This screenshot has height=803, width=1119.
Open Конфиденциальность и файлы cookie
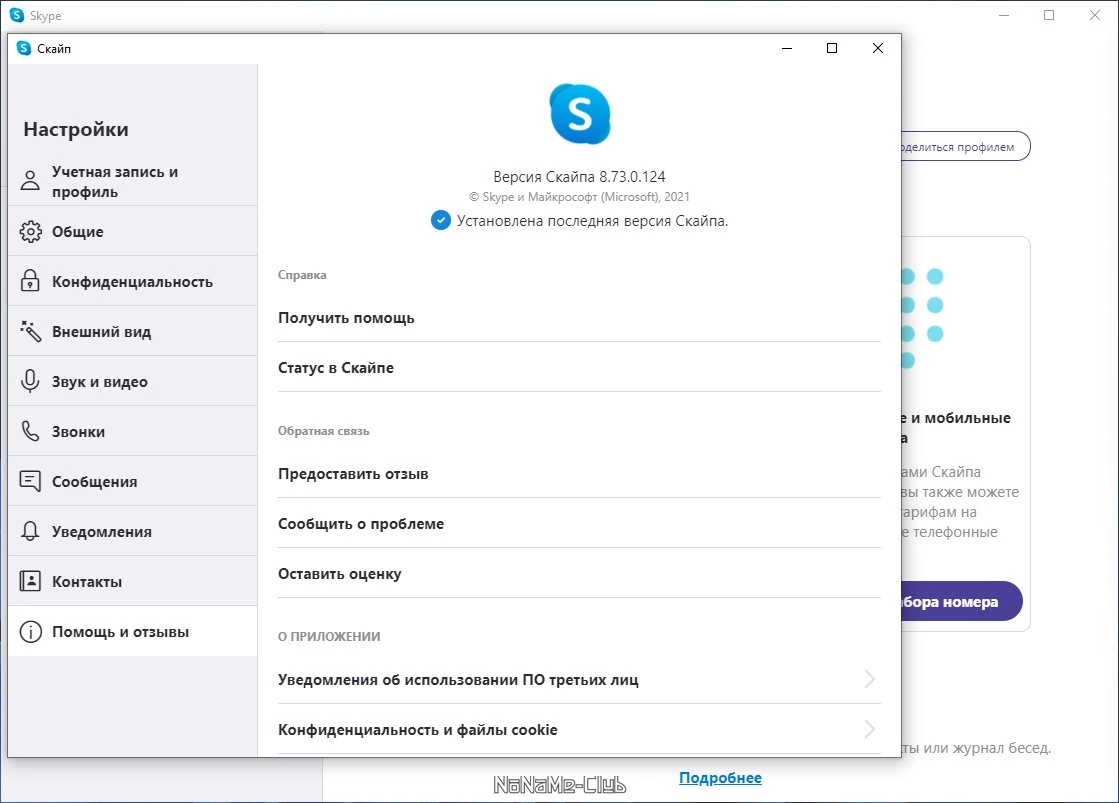tap(579, 729)
